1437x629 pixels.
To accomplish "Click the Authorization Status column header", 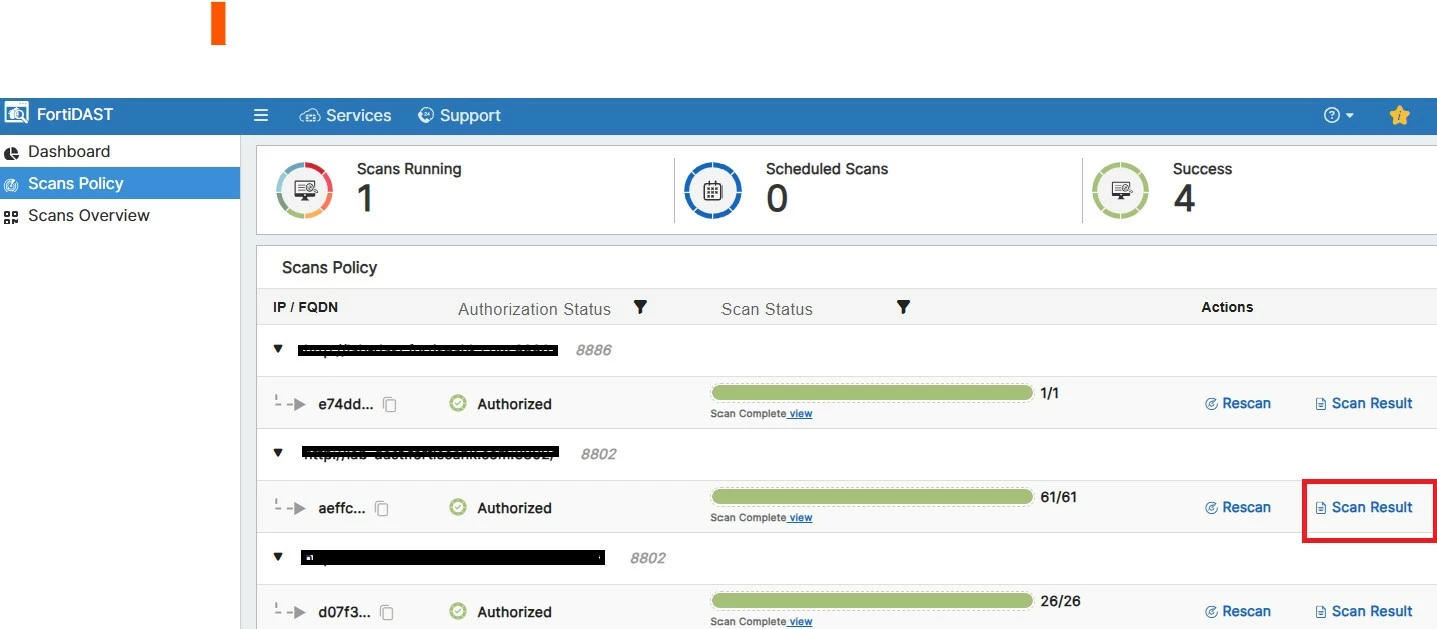I will [534, 309].
